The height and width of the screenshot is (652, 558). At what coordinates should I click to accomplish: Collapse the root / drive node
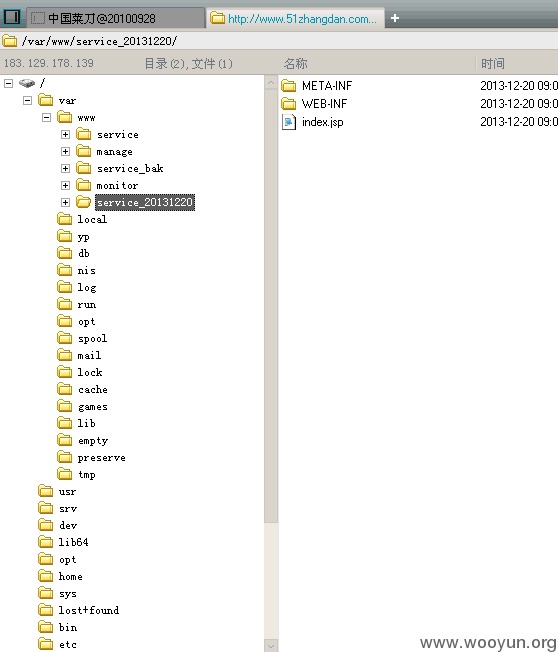(x=8, y=84)
